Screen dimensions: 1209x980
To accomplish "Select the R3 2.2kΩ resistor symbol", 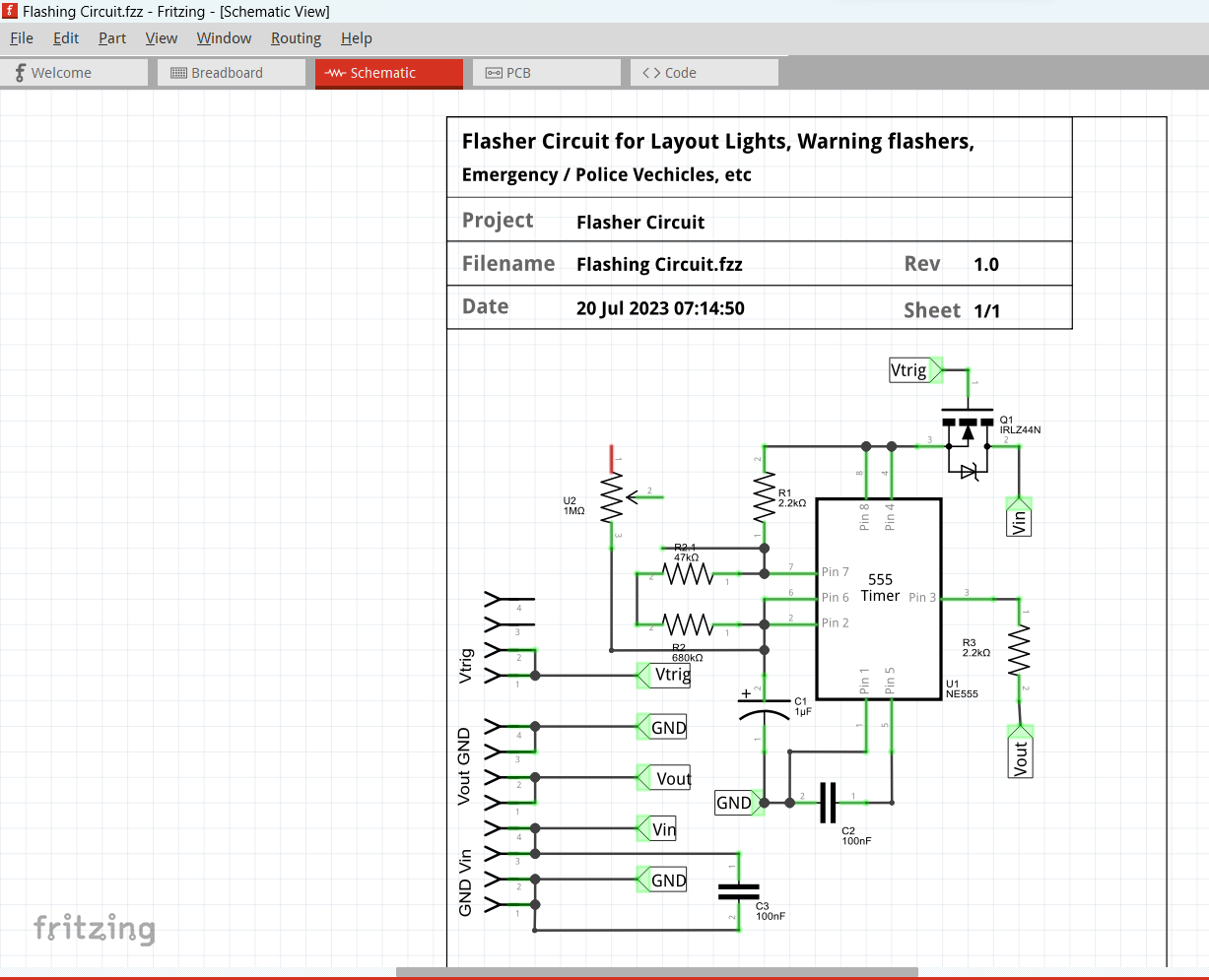I will click(1019, 651).
